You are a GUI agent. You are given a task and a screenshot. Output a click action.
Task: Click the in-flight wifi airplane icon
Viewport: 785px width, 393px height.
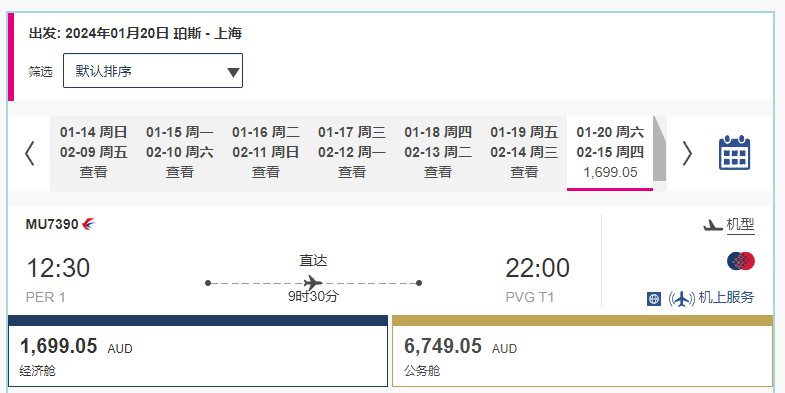[681, 299]
